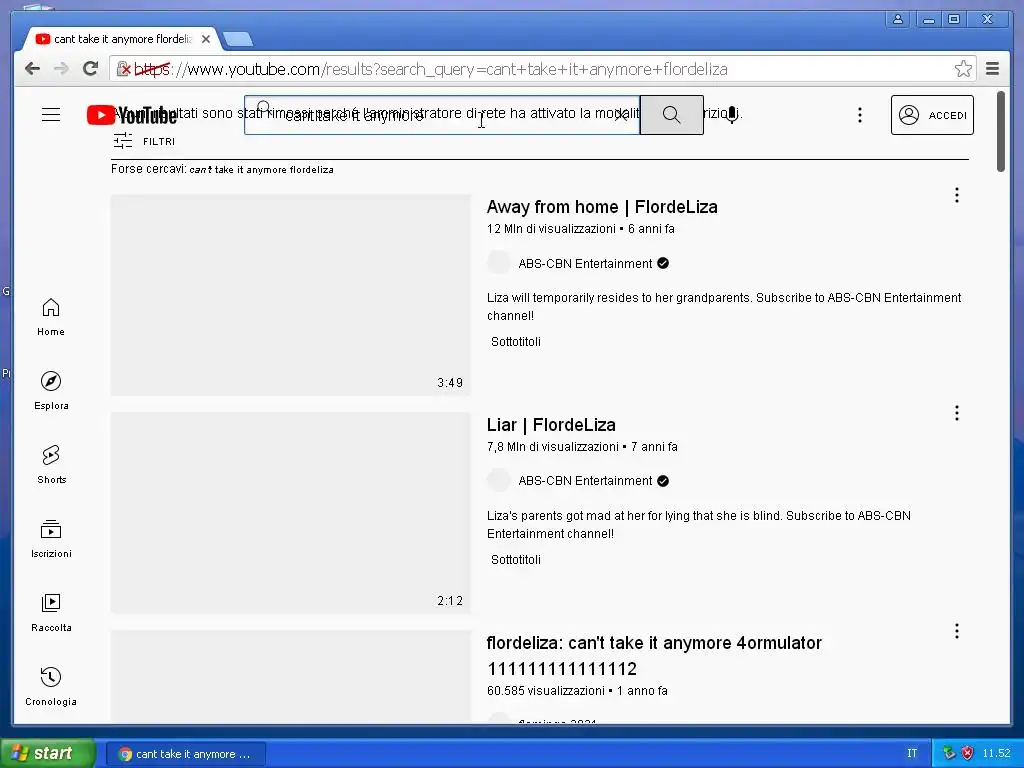Click the Liar video thumbnail
Image resolution: width=1024 pixels, height=768 pixels.
[291, 513]
